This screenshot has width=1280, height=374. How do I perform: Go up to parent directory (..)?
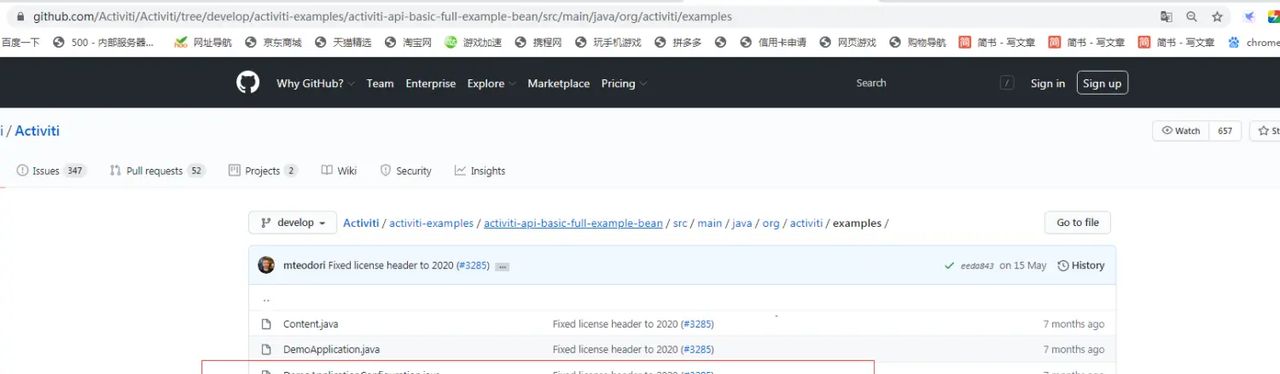coord(266,299)
